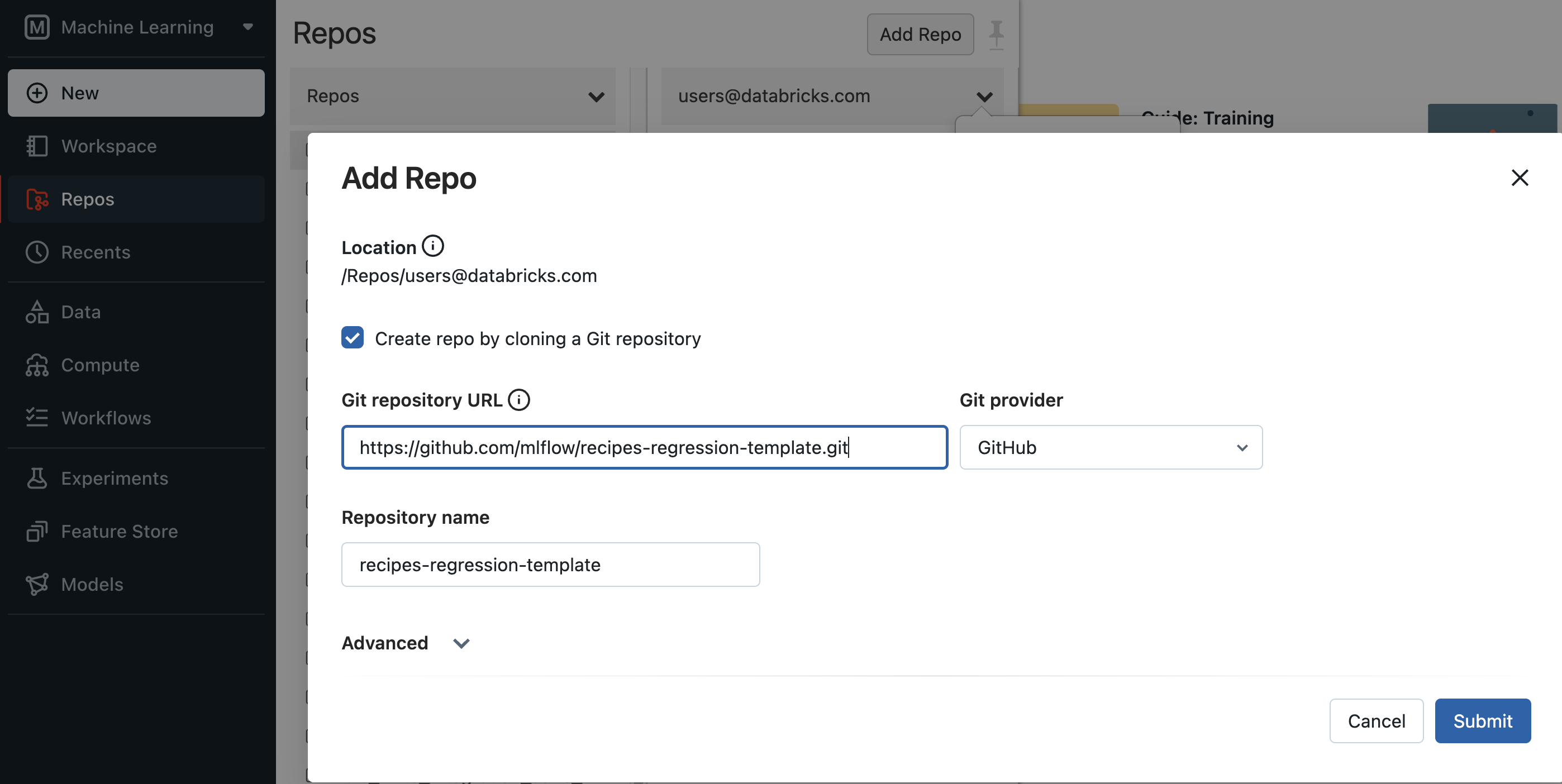This screenshot has height=784, width=1562.
Task: Click the Compute cluster icon in the sidebar
Action: pyautogui.click(x=37, y=365)
